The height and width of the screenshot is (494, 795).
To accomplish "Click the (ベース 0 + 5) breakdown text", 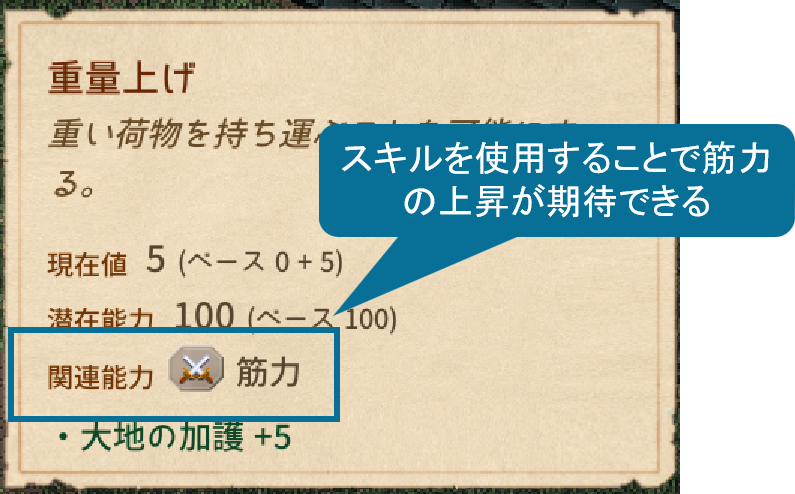I will point(261,262).
